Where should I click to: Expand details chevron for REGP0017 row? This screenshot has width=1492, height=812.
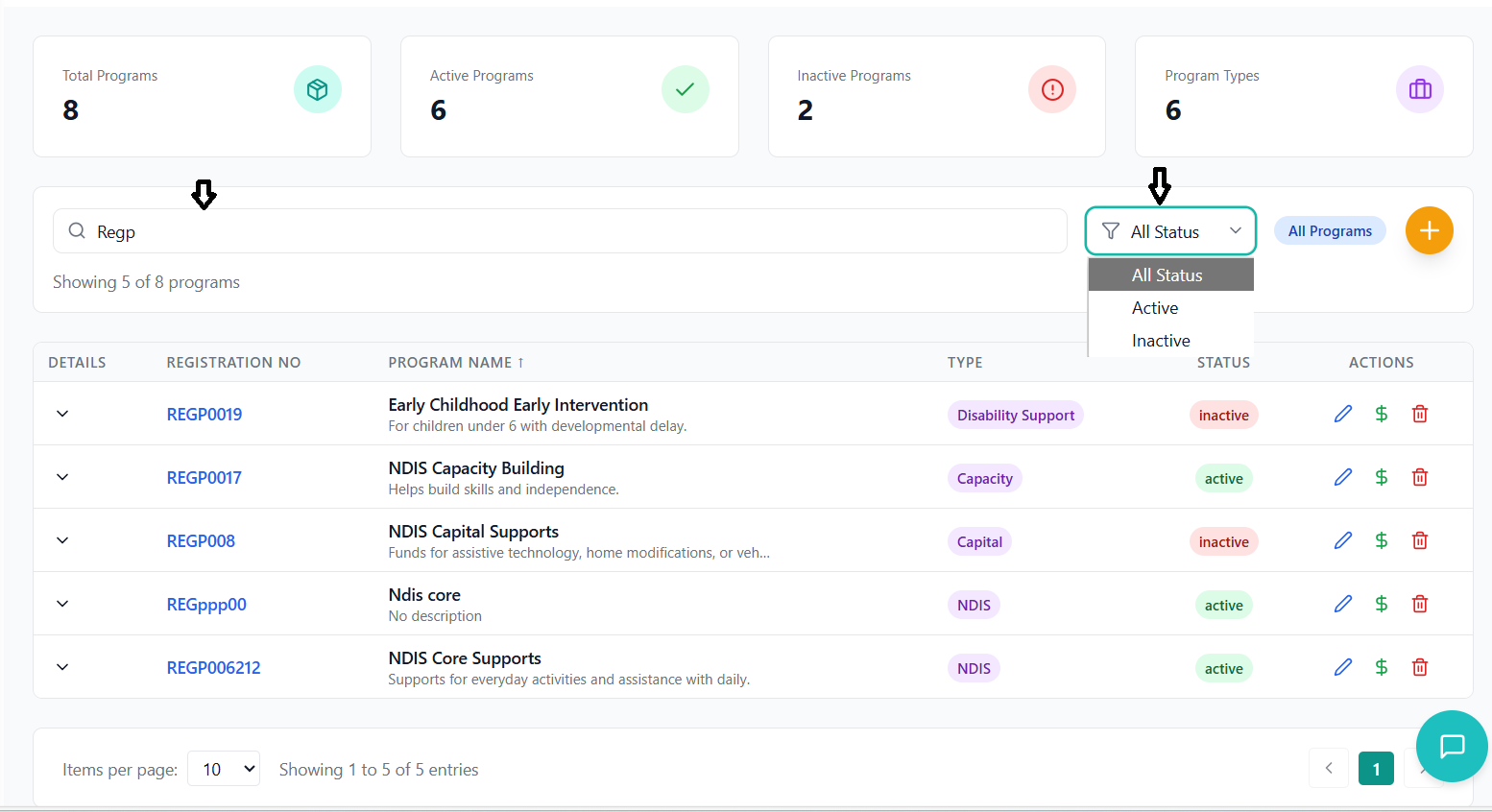click(62, 477)
